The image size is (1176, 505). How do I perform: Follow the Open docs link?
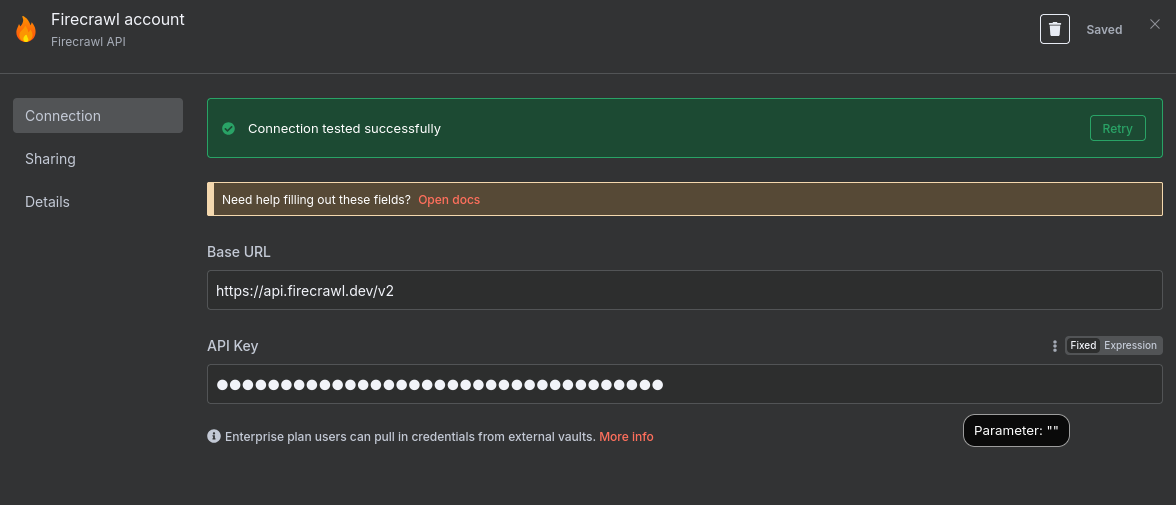click(x=449, y=200)
